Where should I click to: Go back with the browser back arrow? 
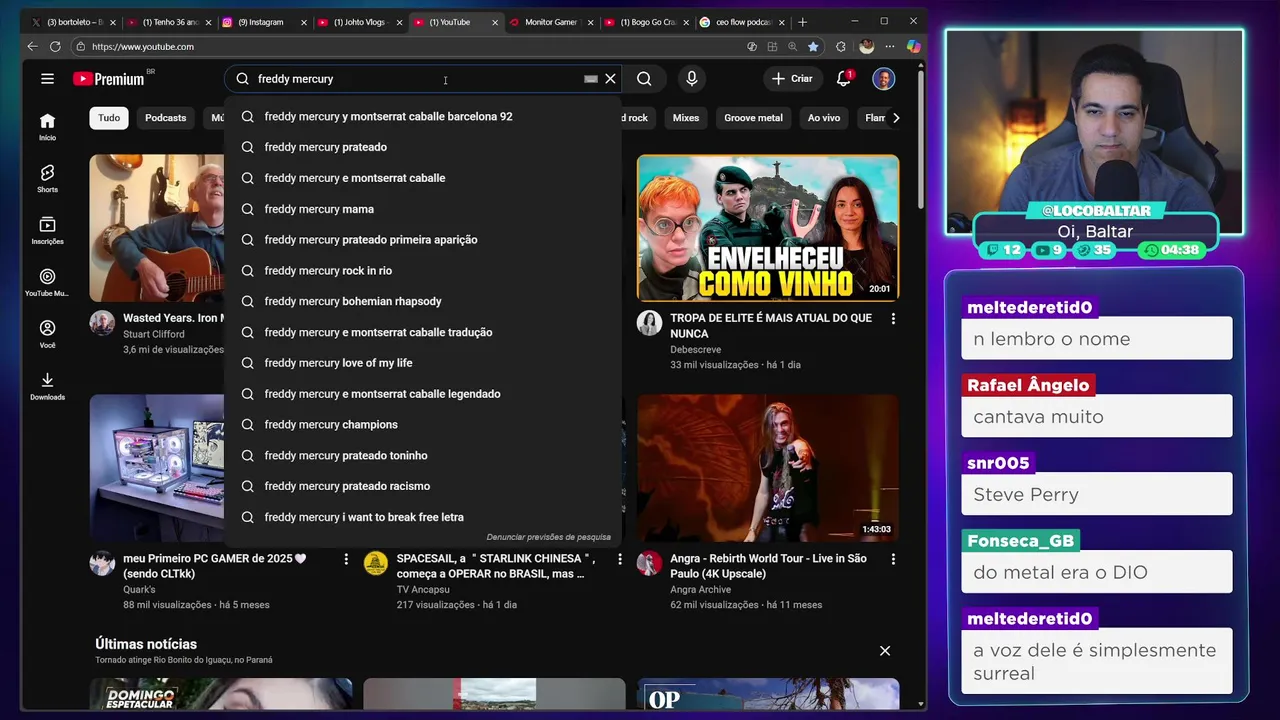coord(32,47)
